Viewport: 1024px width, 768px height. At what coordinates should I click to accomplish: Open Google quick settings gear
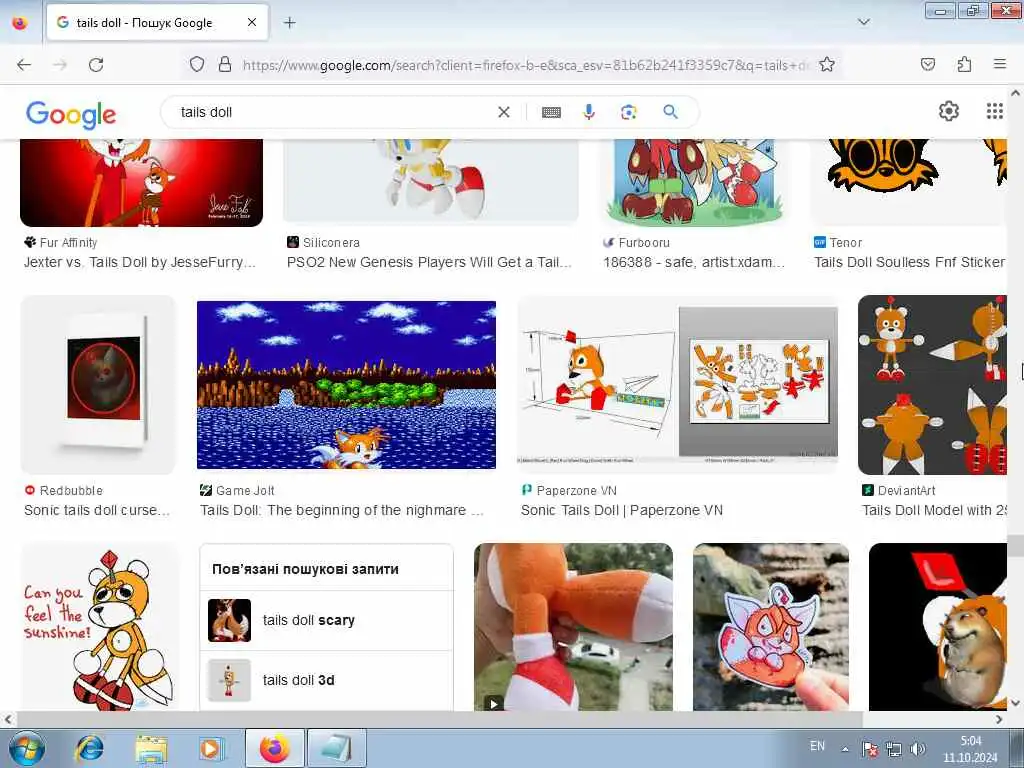click(949, 112)
